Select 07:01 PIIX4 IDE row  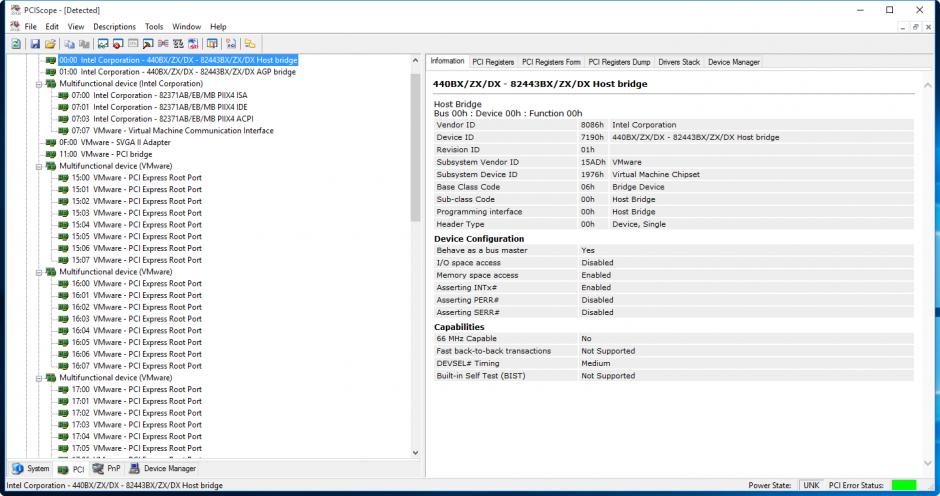click(x=159, y=107)
